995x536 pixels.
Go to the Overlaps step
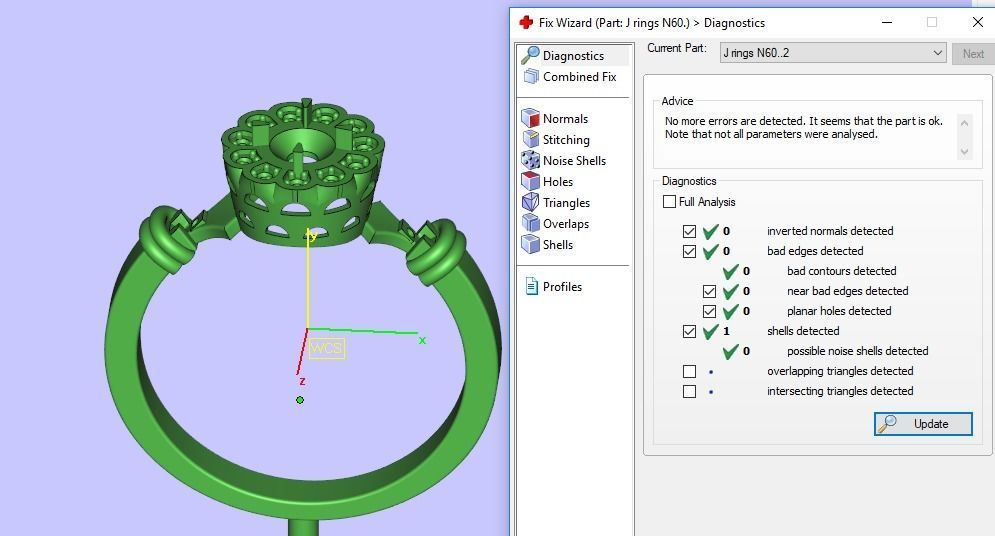click(x=565, y=223)
